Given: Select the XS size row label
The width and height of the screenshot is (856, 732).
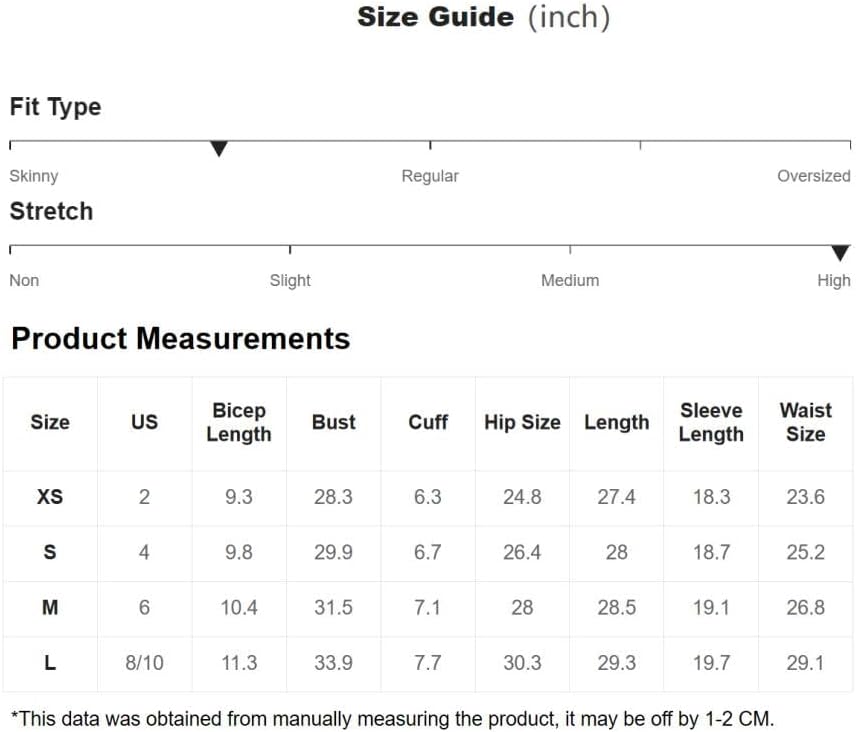Looking at the screenshot, I should [50, 497].
